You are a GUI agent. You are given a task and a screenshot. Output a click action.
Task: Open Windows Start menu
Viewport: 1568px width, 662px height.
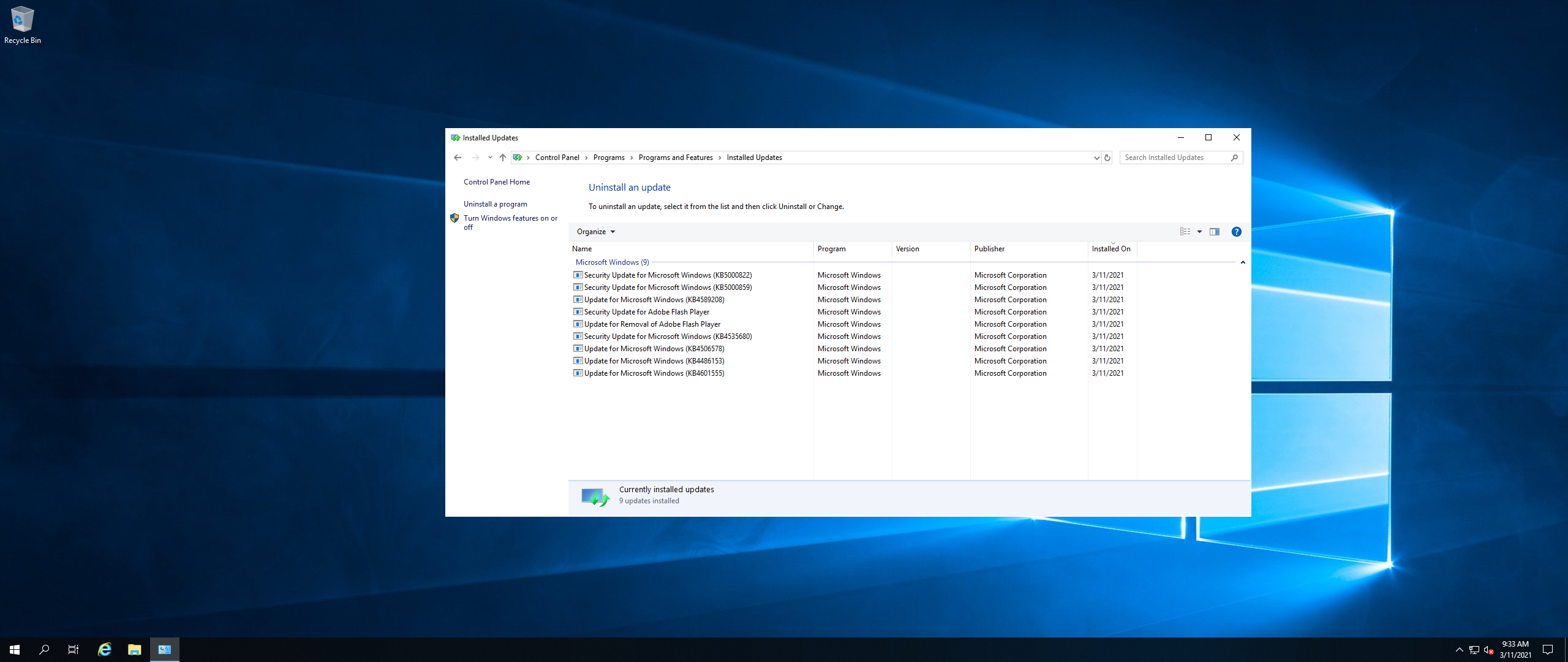pyautogui.click(x=15, y=650)
